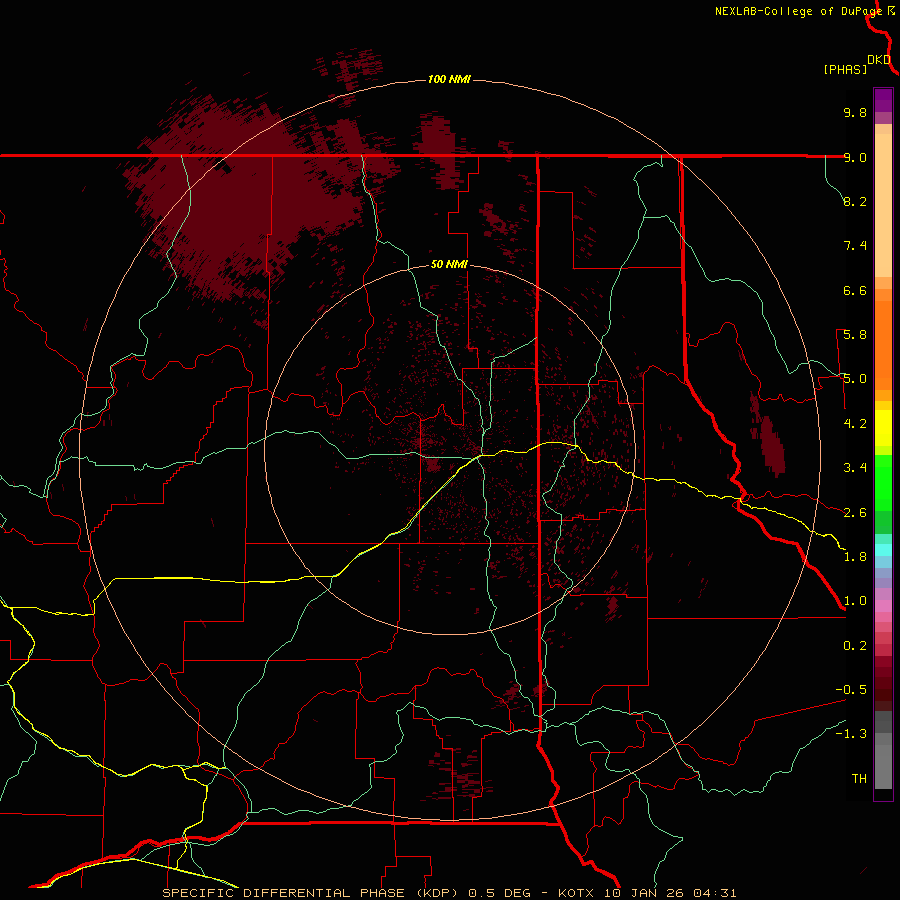The image size is (900, 900).
Task: Pick the bright green color bar segment
Action: [883, 482]
